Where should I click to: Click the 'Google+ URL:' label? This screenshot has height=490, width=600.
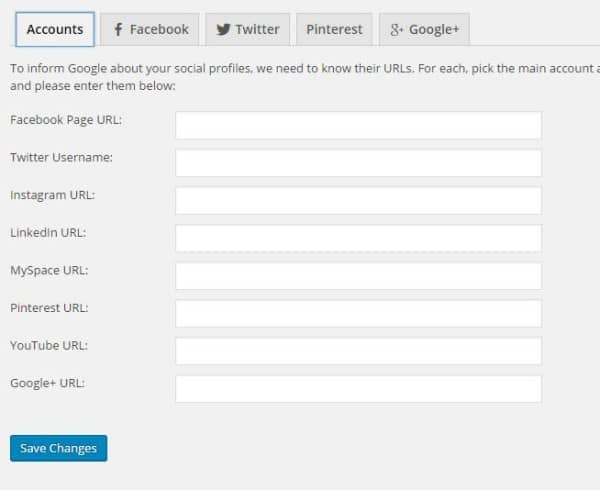click(47, 383)
